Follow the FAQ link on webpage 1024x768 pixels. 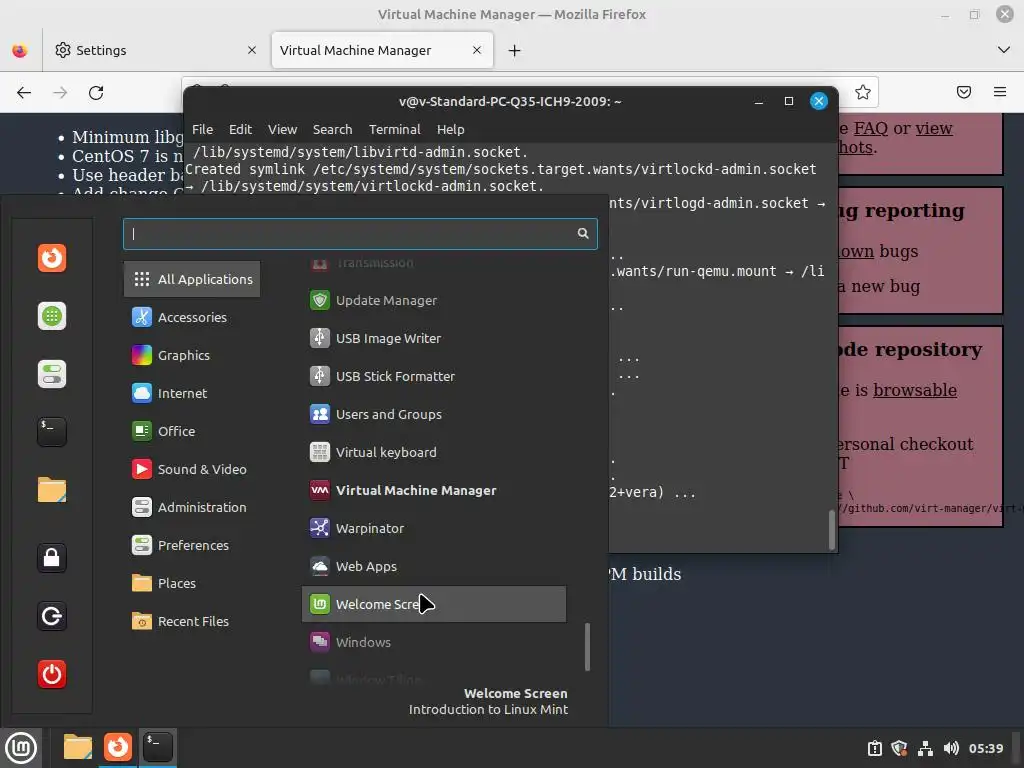coord(871,128)
